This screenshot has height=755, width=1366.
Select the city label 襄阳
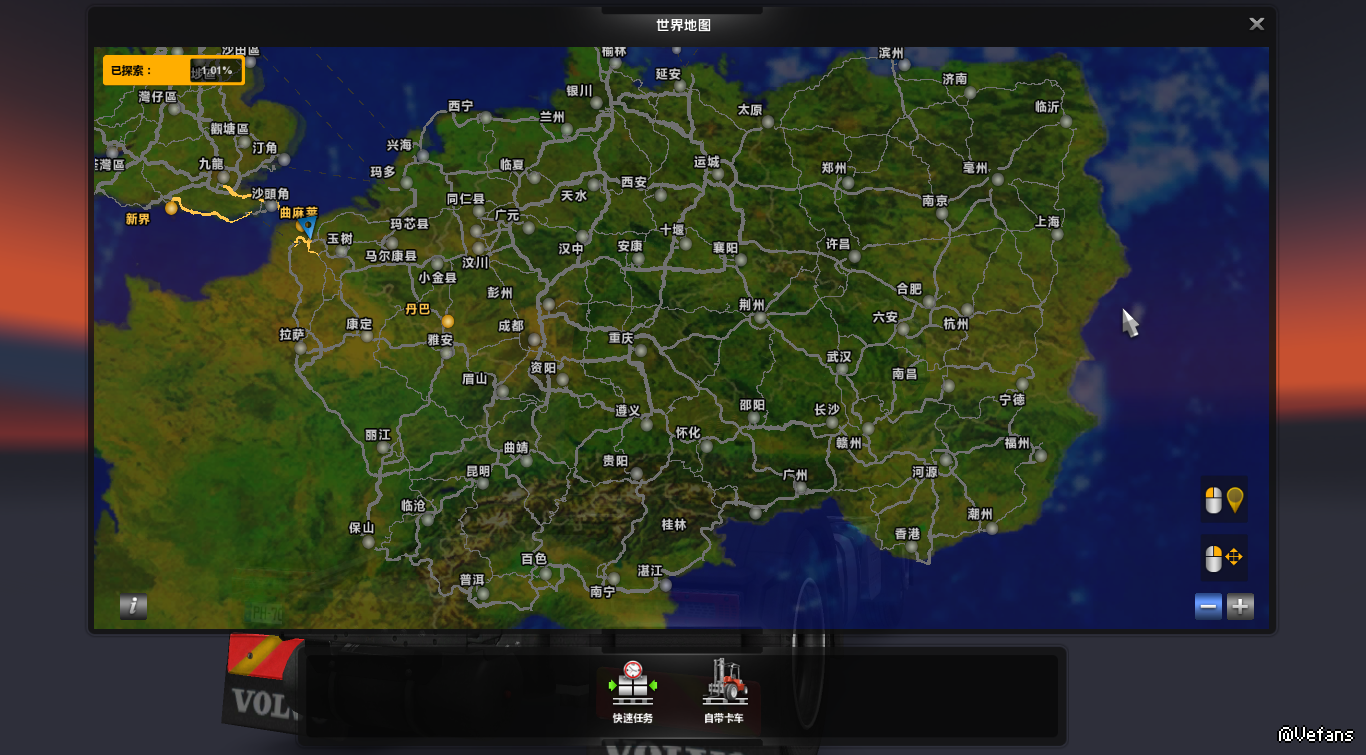[x=725, y=248]
